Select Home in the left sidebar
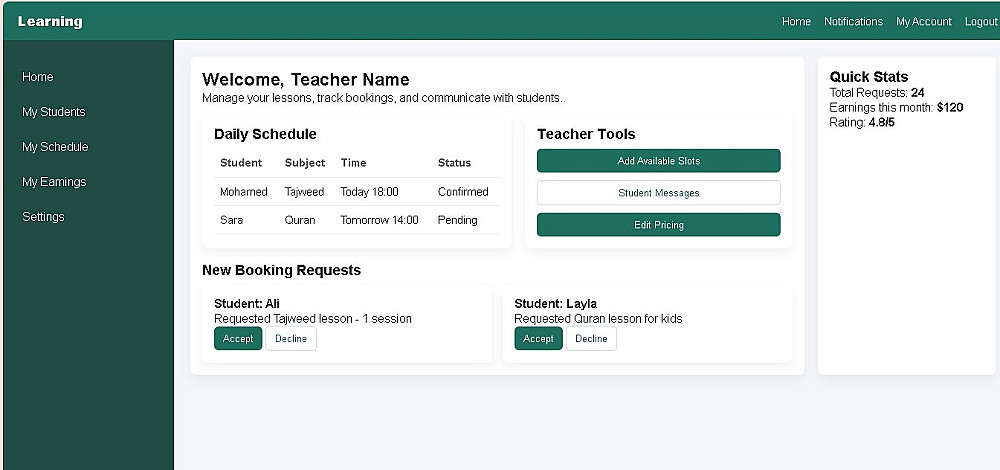This screenshot has height=470, width=1000. (x=38, y=77)
